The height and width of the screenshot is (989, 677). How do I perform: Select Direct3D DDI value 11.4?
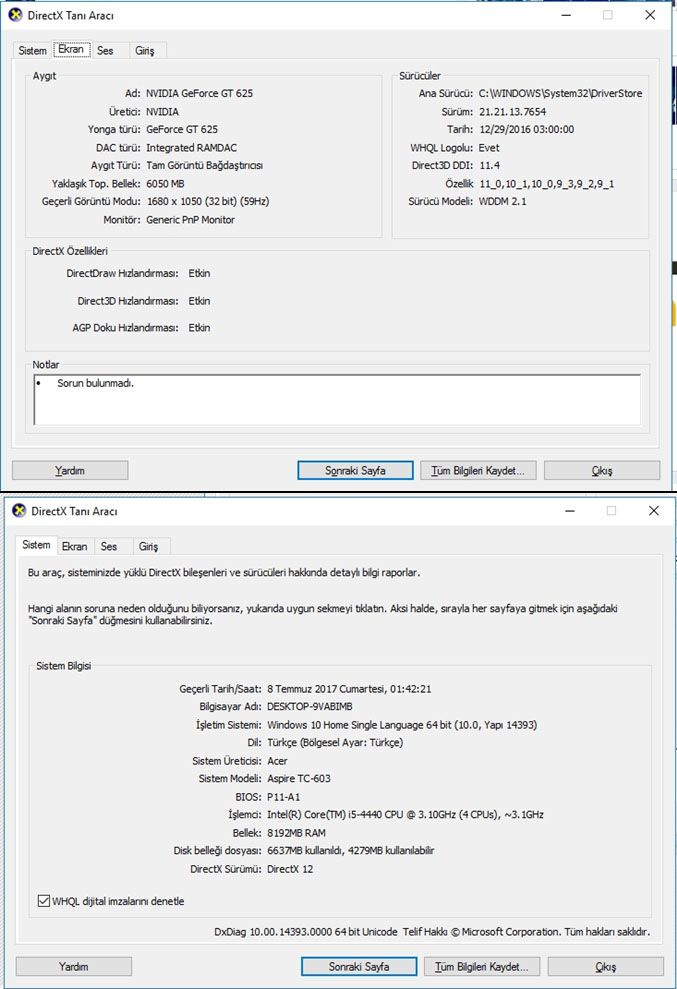tap(490, 165)
